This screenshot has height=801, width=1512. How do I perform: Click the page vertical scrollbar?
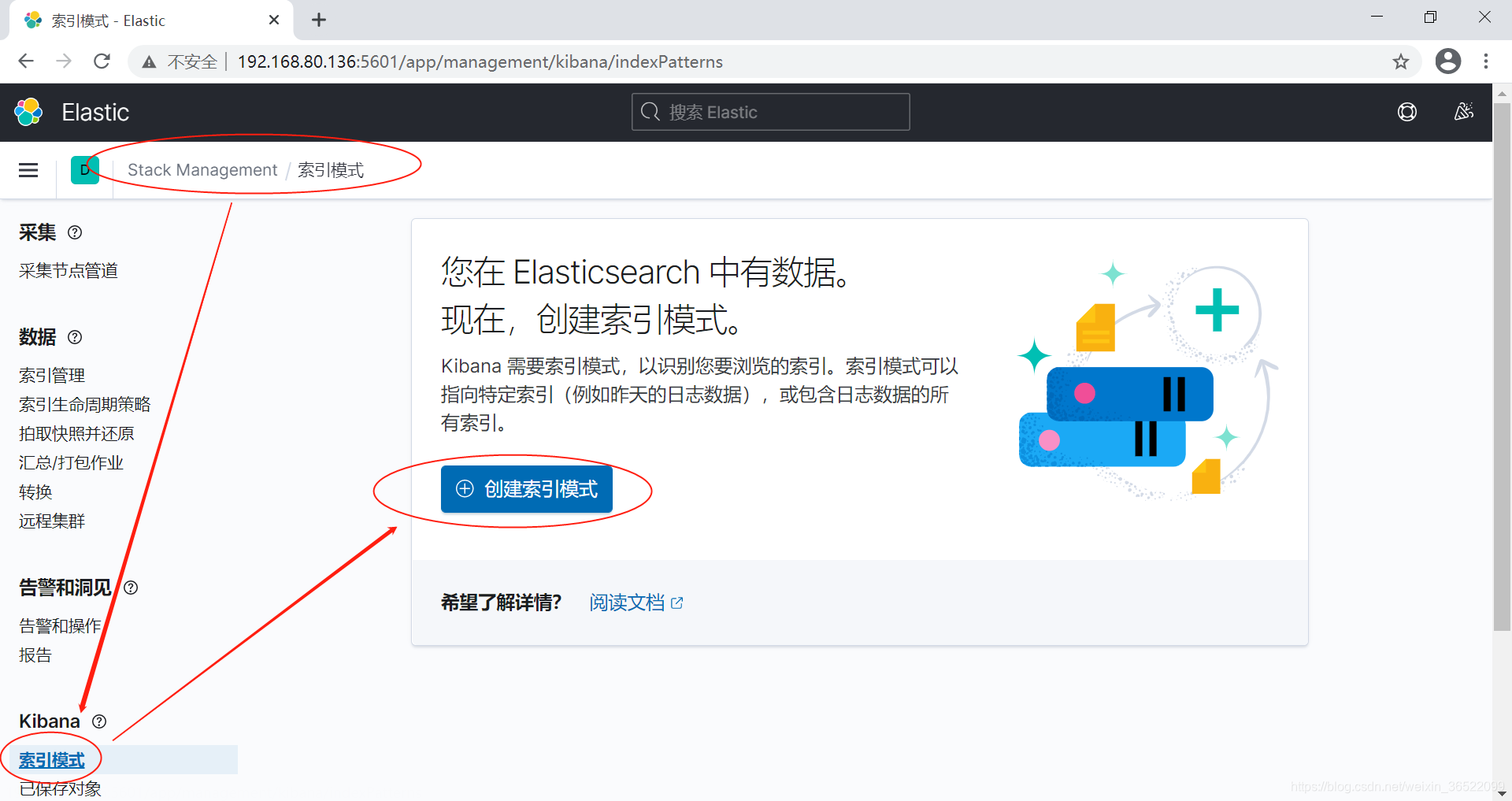[1502, 366]
